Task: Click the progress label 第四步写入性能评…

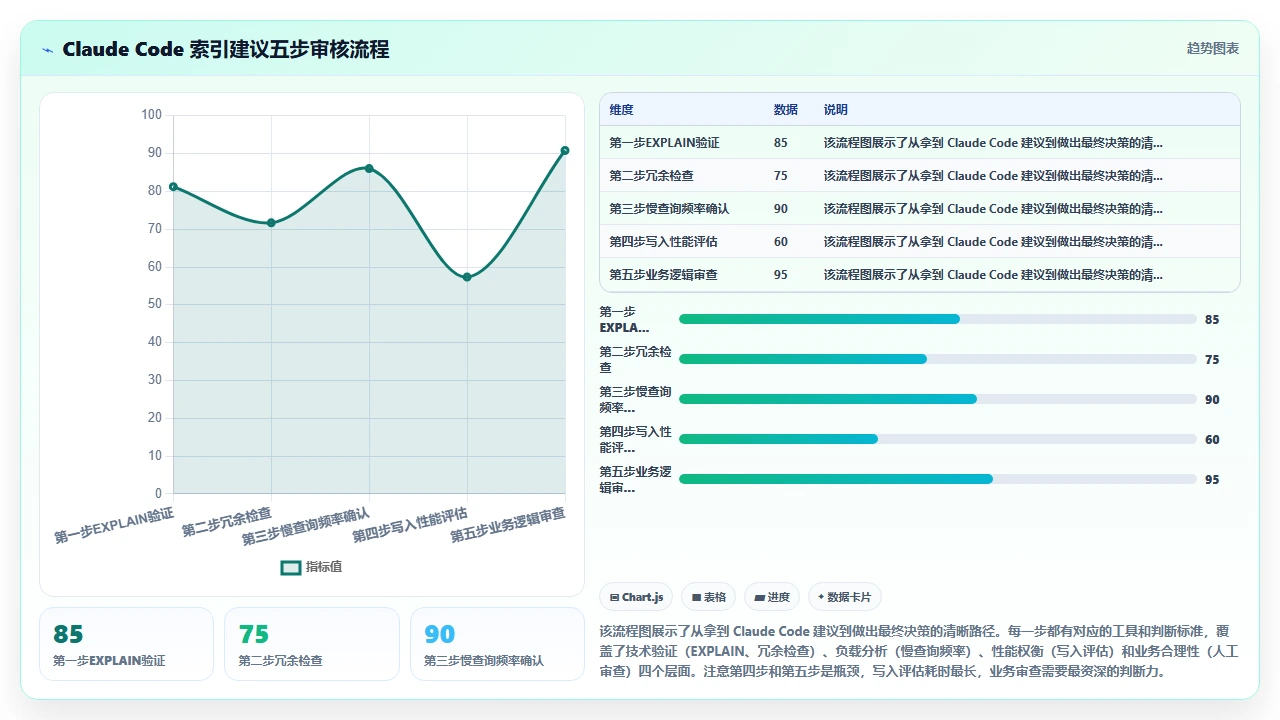Action: tap(635, 439)
